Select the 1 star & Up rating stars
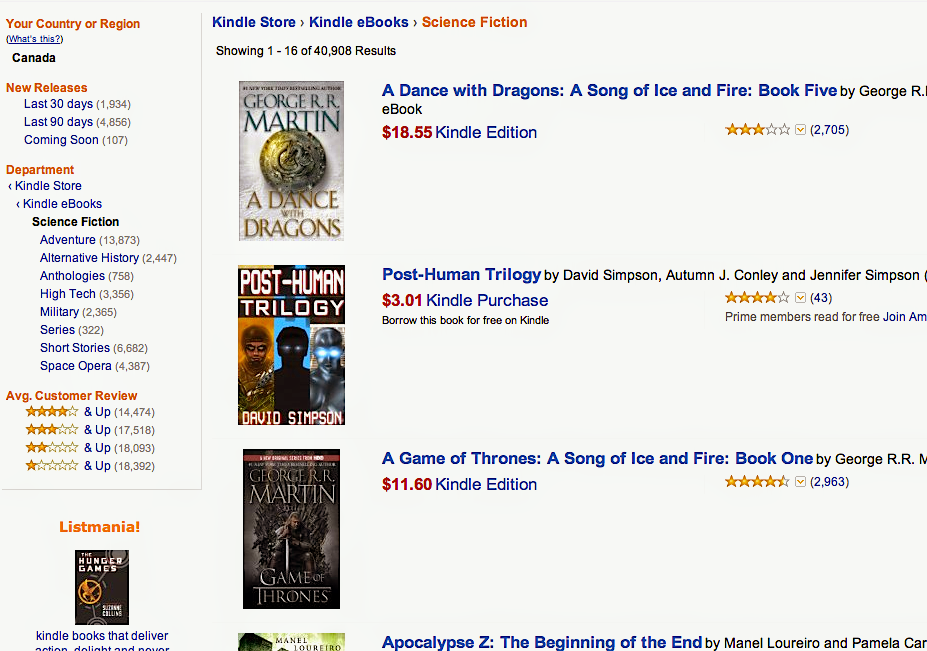Image resolution: width=927 pixels, height=651 pixels. (51, 466)
